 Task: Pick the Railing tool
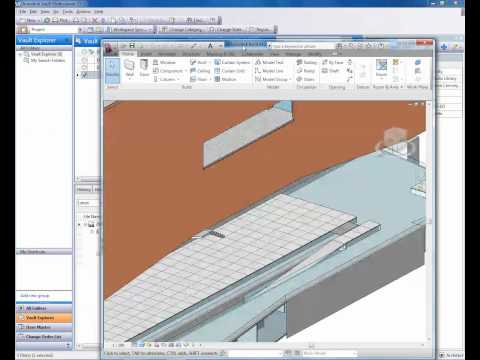(x=306, y=62)
